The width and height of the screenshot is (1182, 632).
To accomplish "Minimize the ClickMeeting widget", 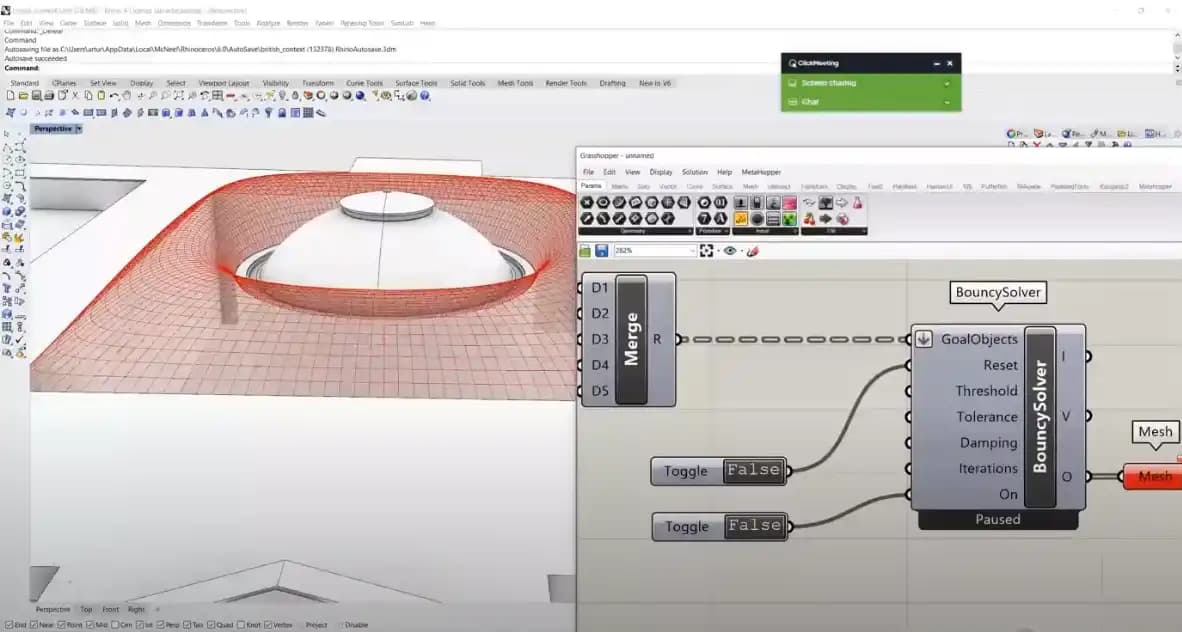I will click(936, 63).
